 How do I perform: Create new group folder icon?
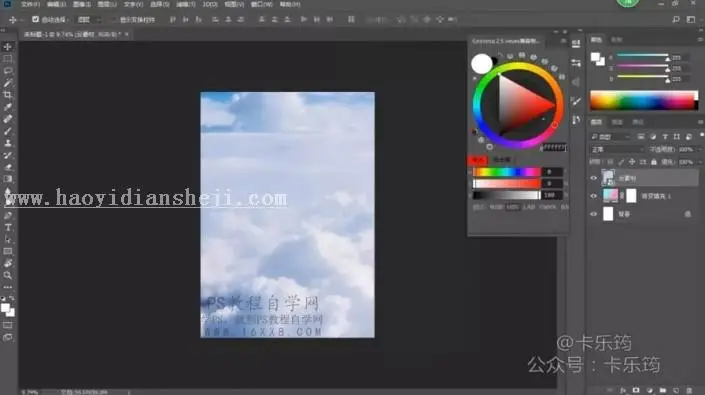[x=663, y=391]
